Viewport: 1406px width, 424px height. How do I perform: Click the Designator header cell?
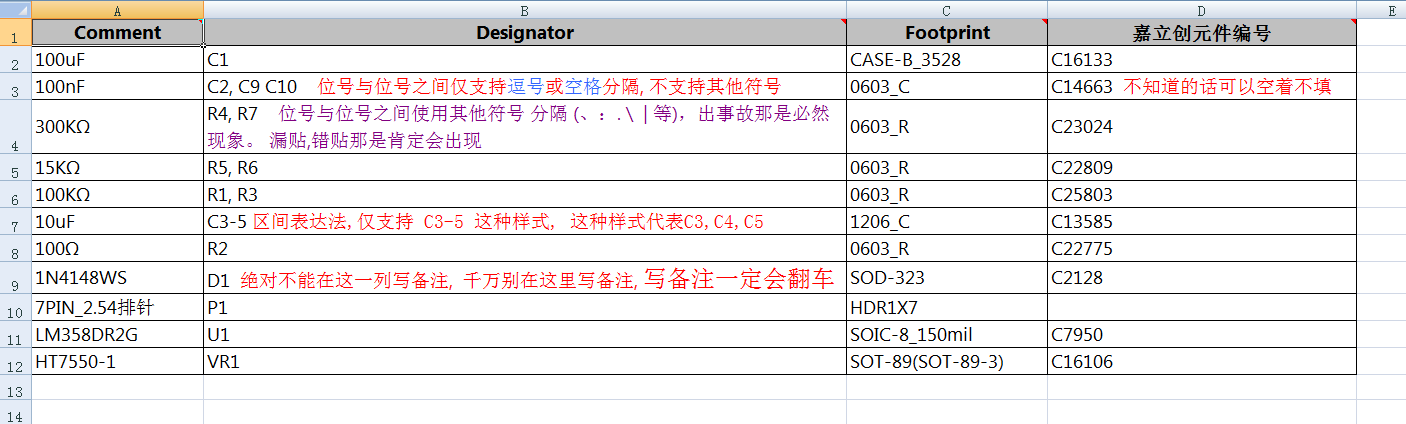point(524,33)
